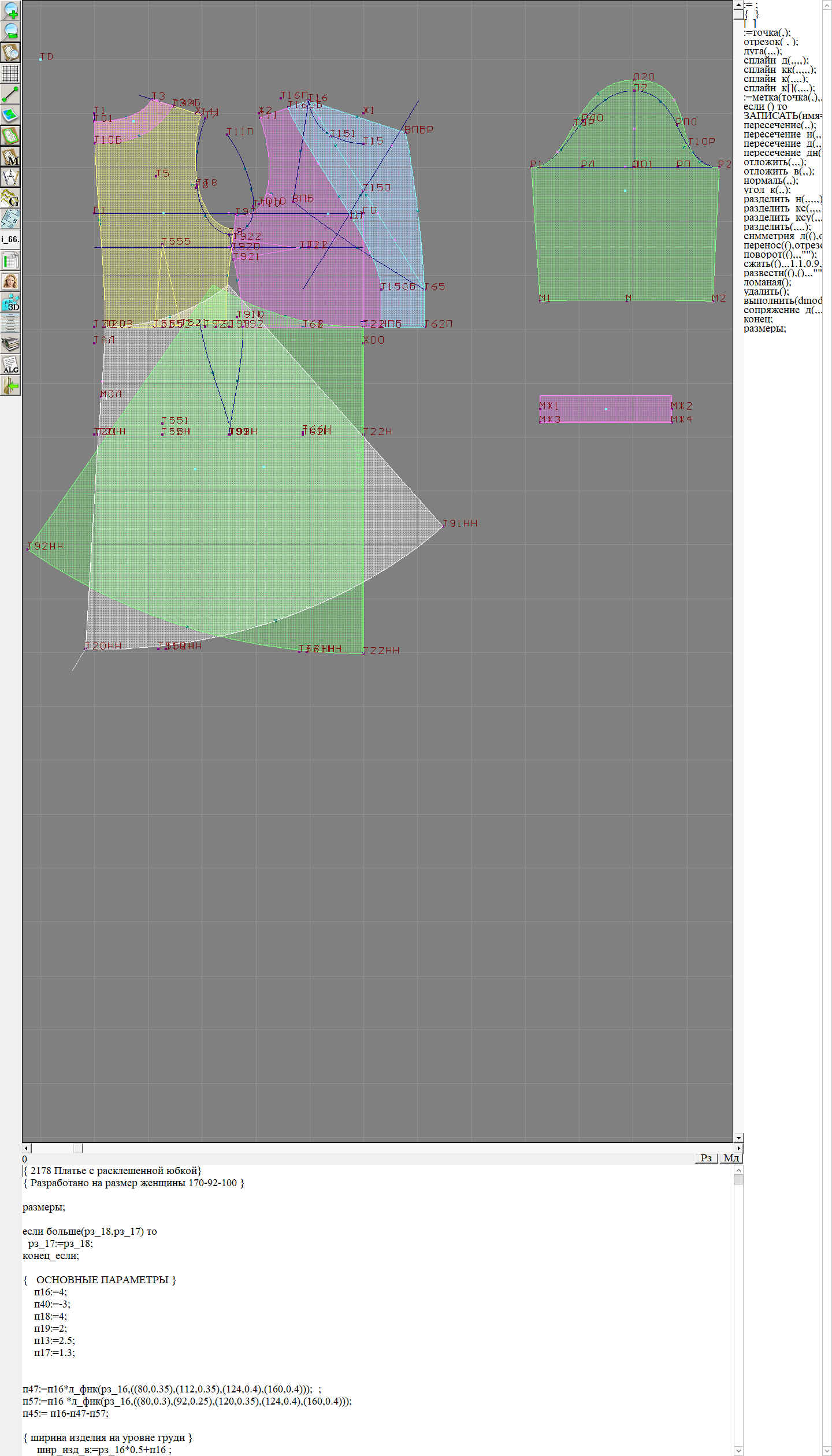Click the code editor scroll up arrow
The height and width of the screenshot is (1456, 832).
pos(738,1170)
